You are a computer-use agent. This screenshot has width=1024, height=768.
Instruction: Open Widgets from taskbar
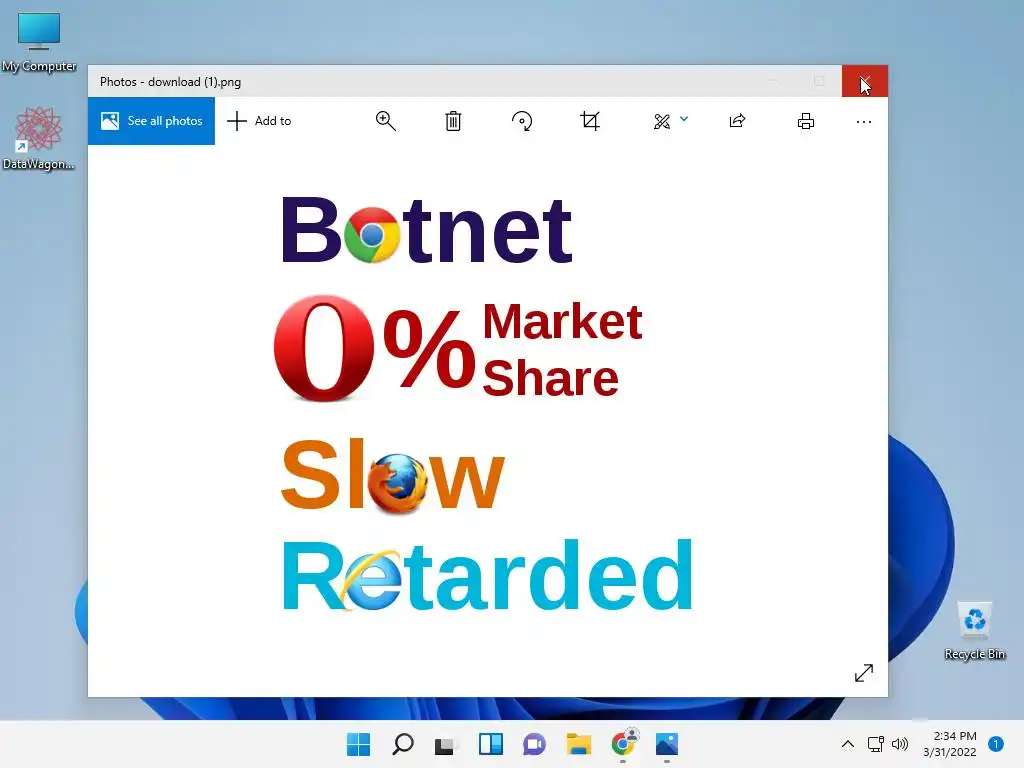490,744
